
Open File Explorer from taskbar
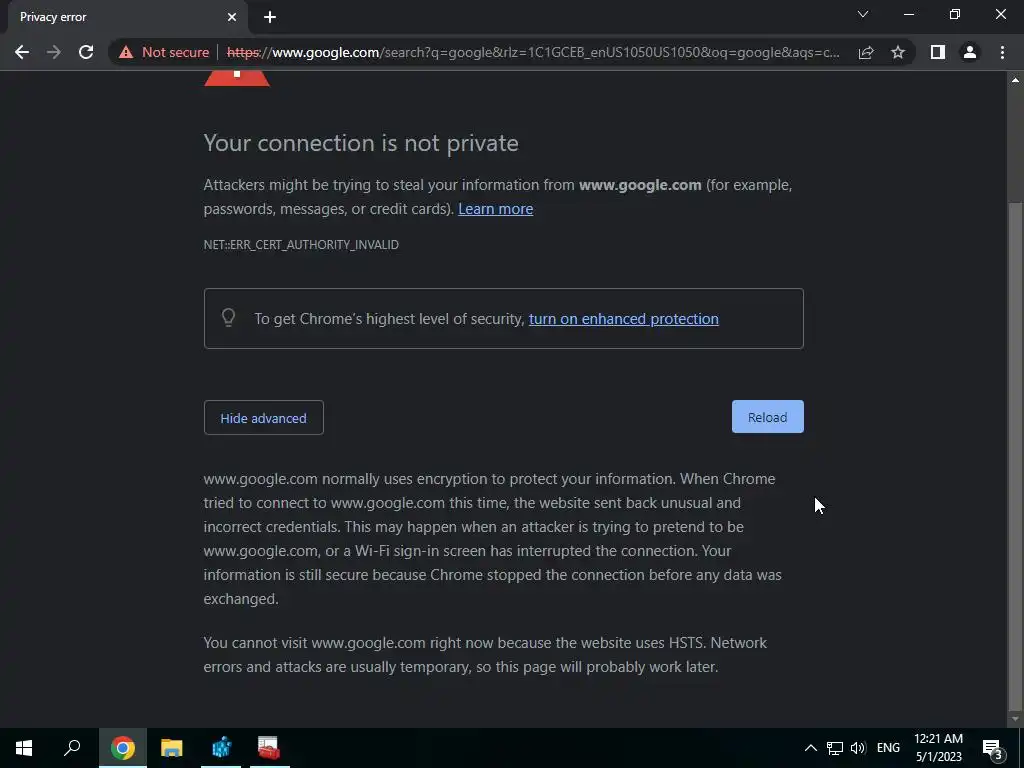tap(172, 748)
